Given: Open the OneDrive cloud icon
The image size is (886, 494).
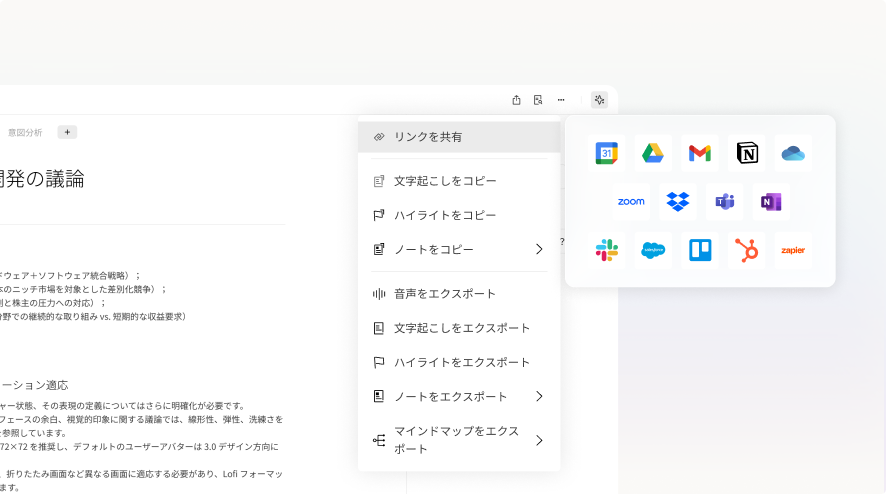Looking at the screenshot, I should click(793, 153).
